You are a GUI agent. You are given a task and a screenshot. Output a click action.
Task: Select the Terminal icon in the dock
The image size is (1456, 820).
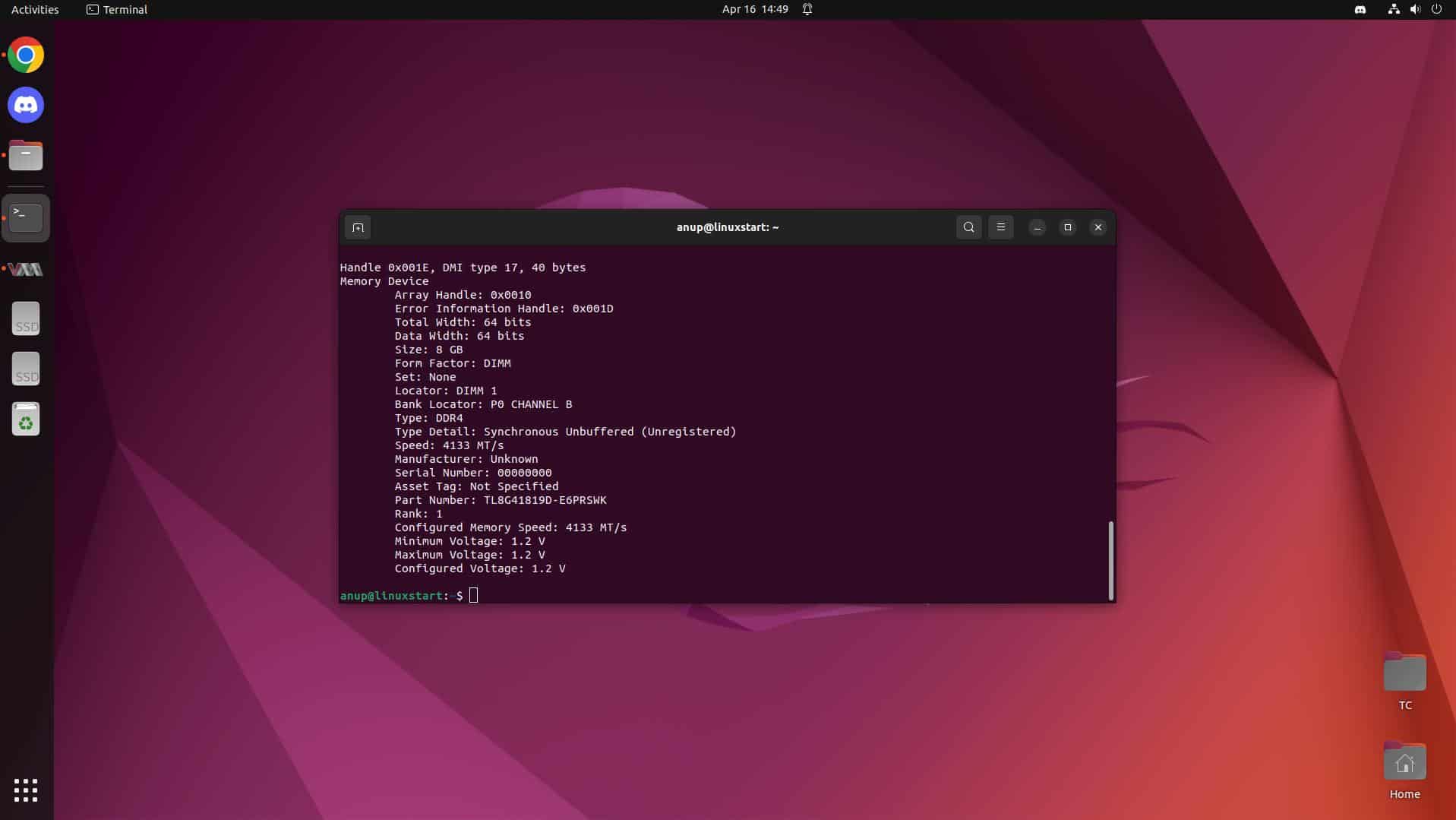pos(25,217)
